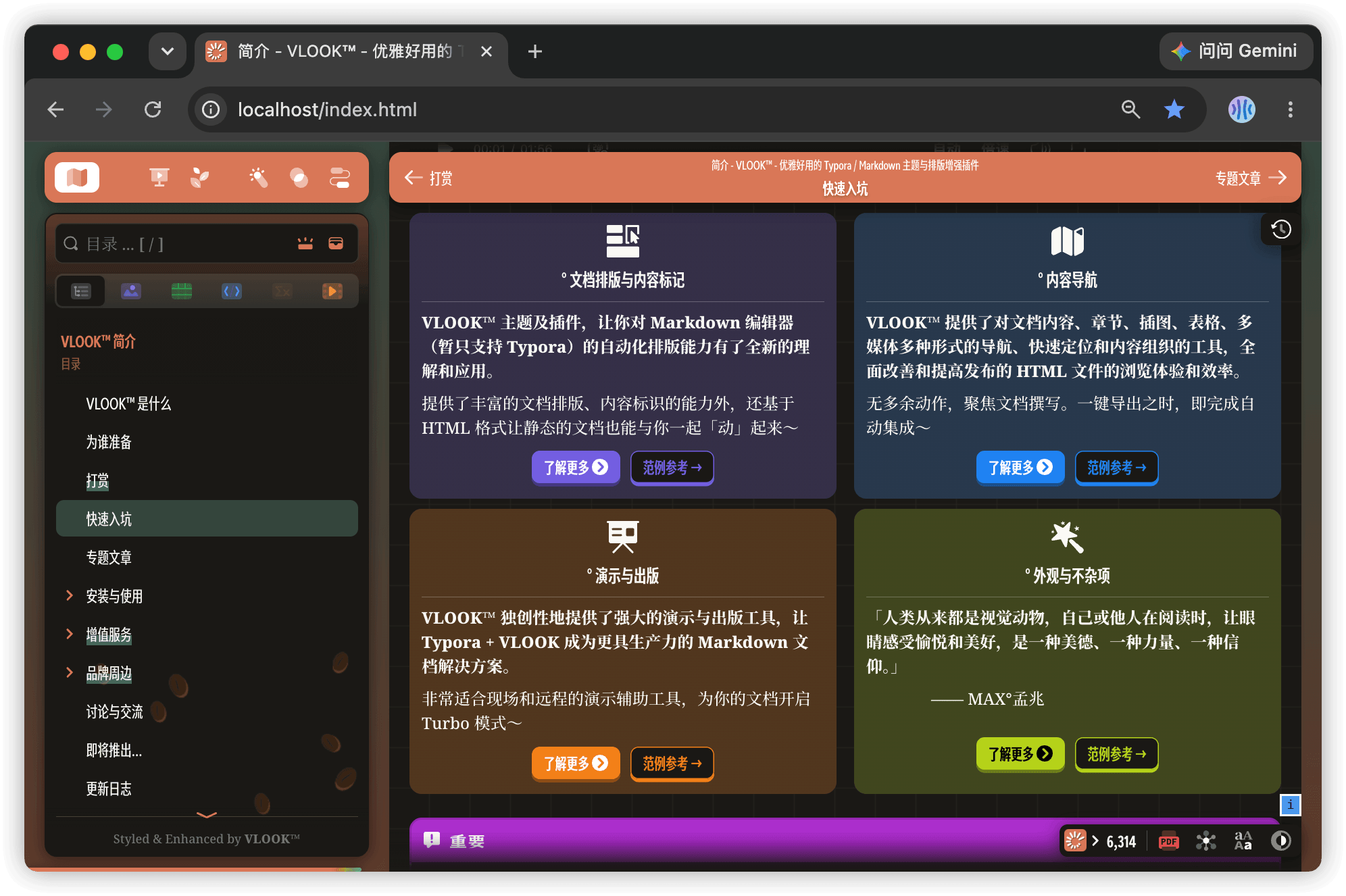
Task: Click the map icon above 内容导航
Action: [x=1068, y=241]
